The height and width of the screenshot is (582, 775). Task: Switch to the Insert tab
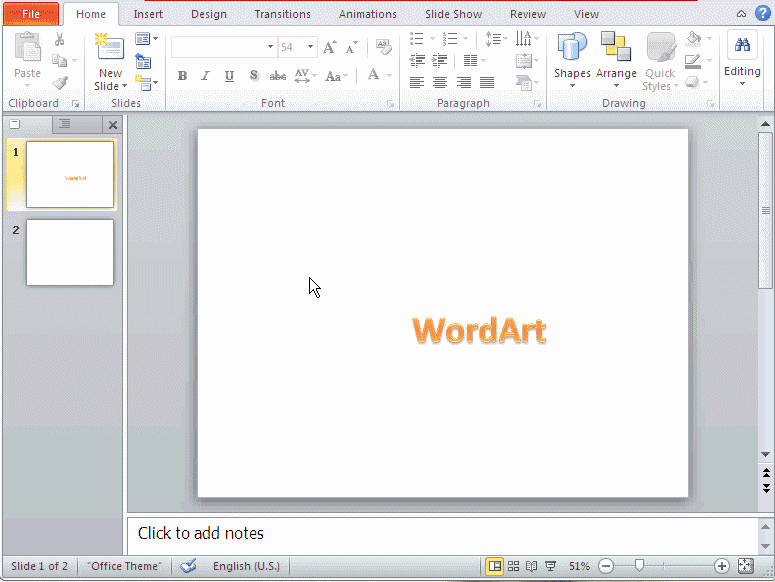tap(148, 14)
